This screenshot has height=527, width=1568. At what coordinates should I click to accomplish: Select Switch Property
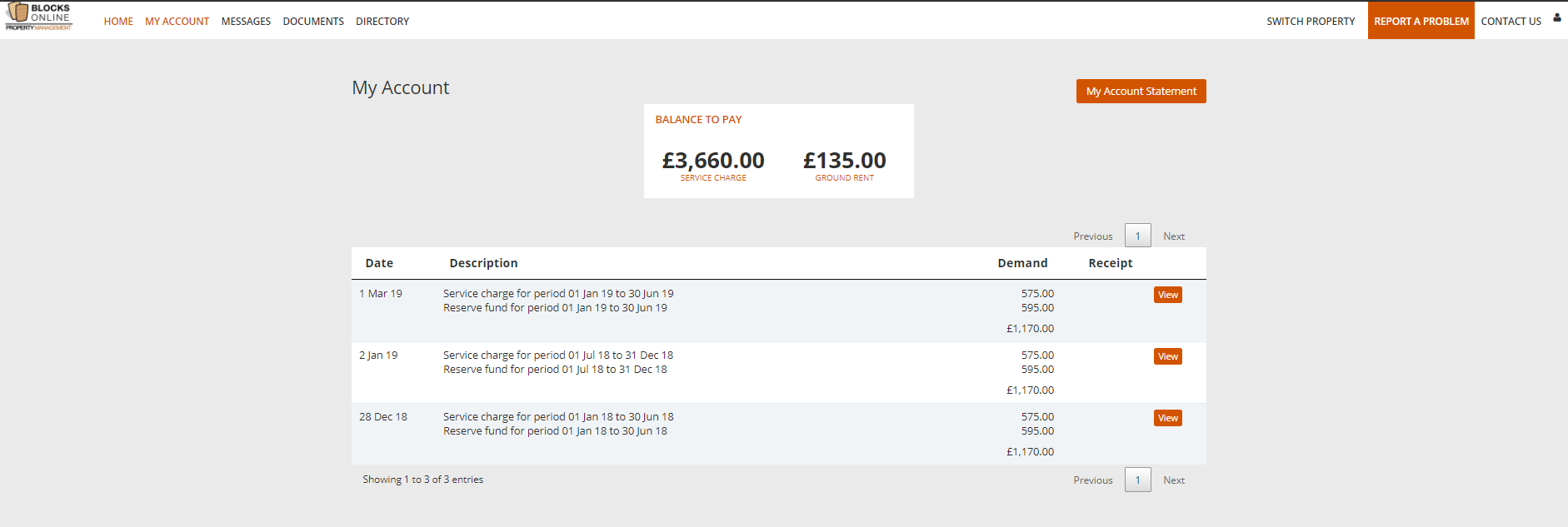tap(1311, 22)
